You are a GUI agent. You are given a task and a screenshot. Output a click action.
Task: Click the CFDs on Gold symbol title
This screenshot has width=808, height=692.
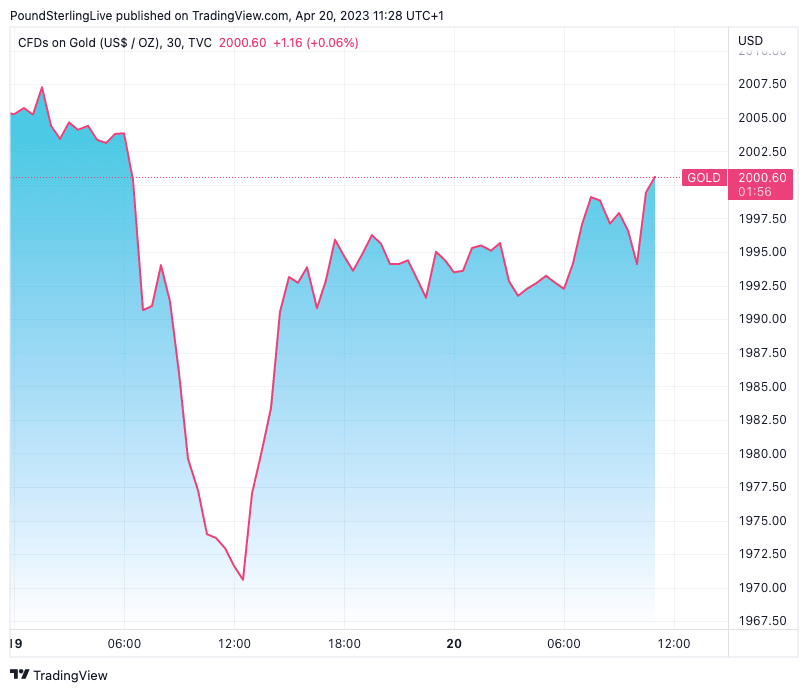coord(90,43)
